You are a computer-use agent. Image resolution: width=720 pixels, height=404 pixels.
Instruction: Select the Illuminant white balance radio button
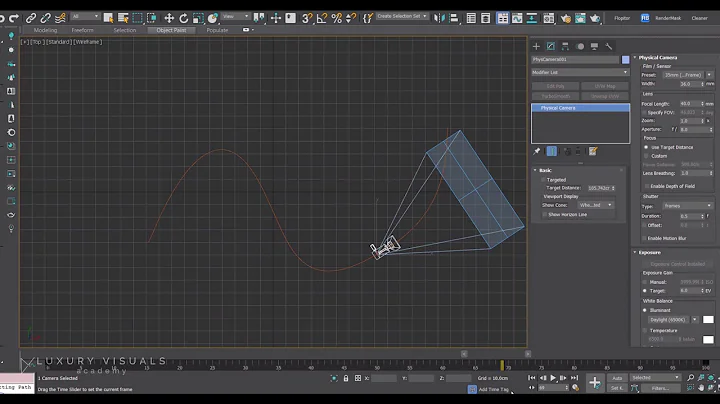point(645,310)
